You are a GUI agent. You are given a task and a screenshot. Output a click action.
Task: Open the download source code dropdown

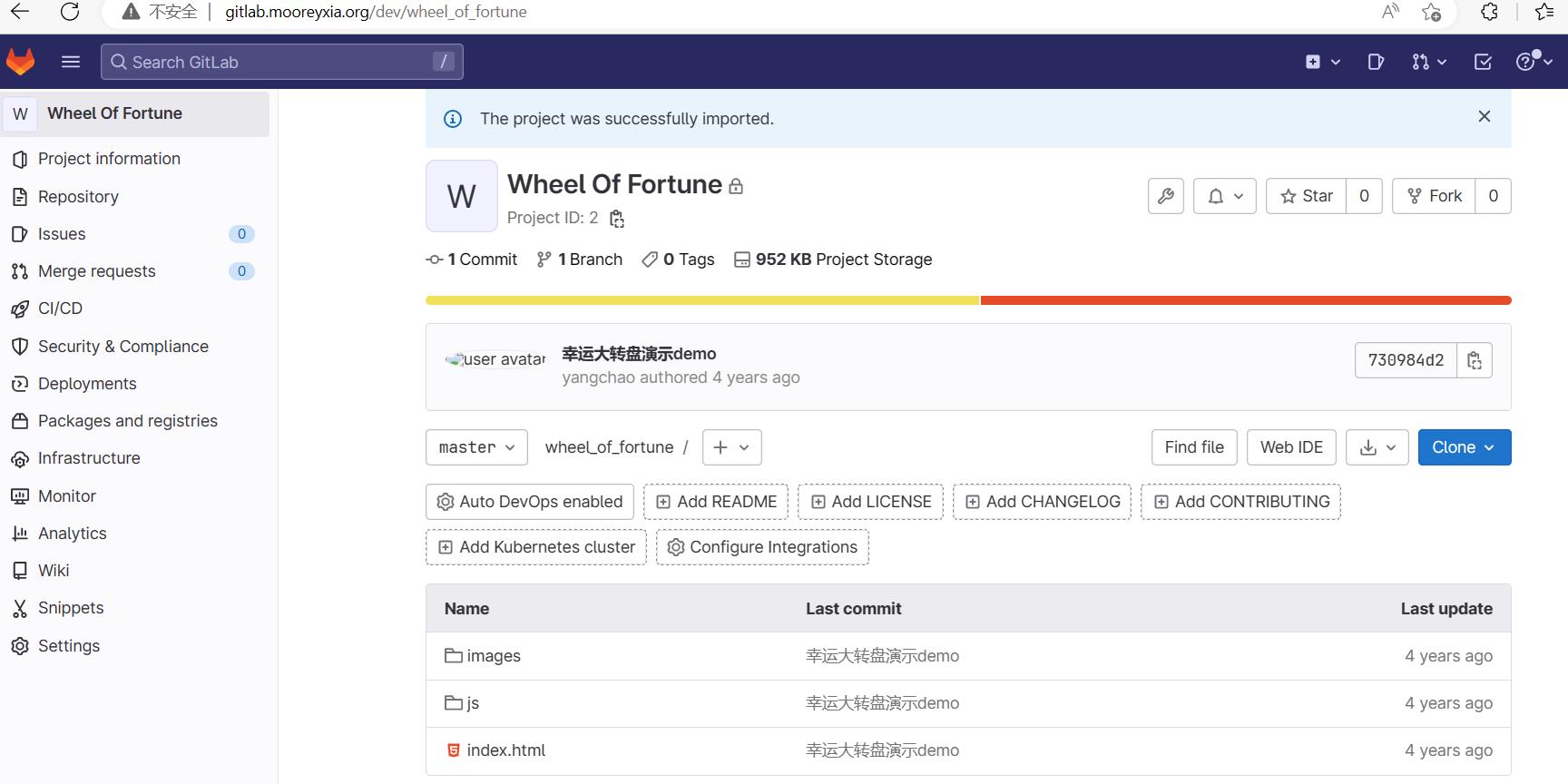[1377, 447]
